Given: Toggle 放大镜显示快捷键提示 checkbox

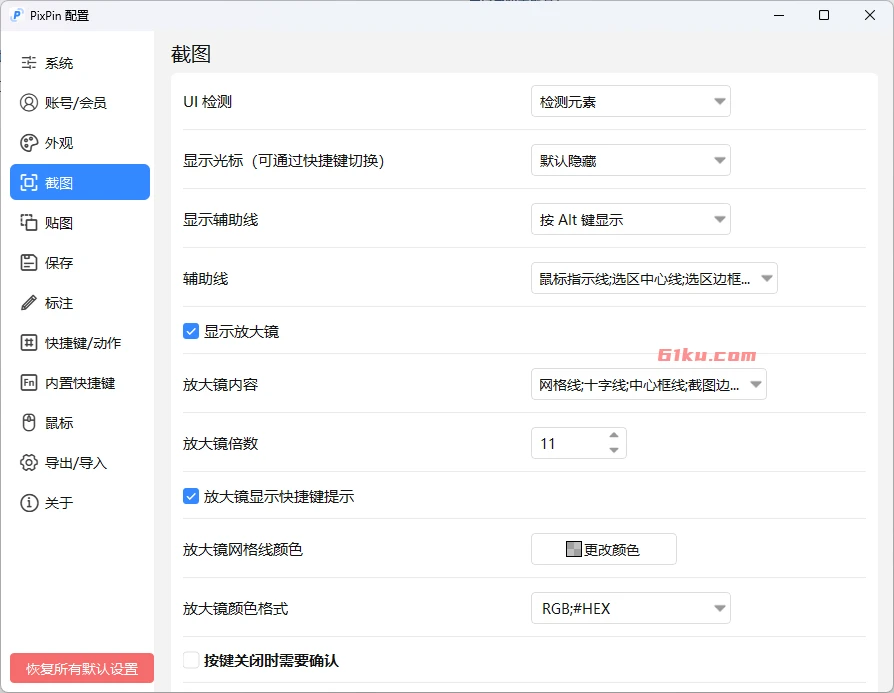Looking at the screenshot, I should 190,496.
